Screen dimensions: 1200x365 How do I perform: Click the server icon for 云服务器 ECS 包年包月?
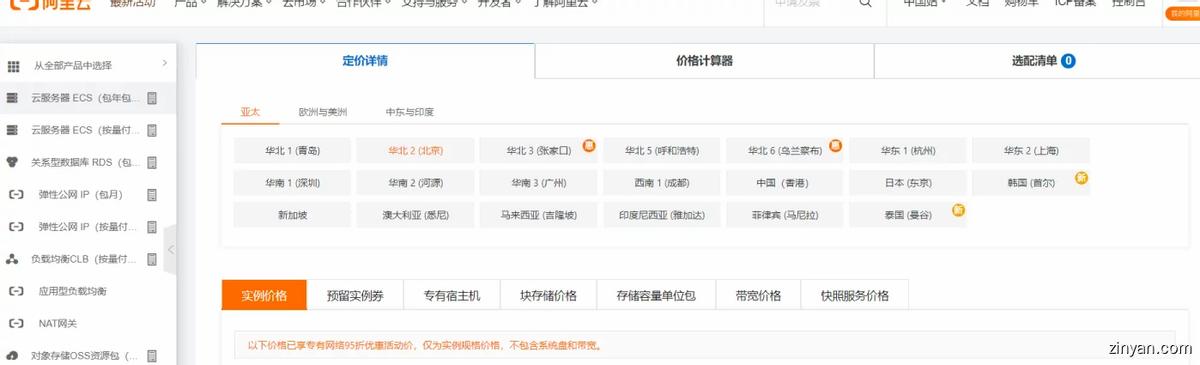[x=13, y=98]
